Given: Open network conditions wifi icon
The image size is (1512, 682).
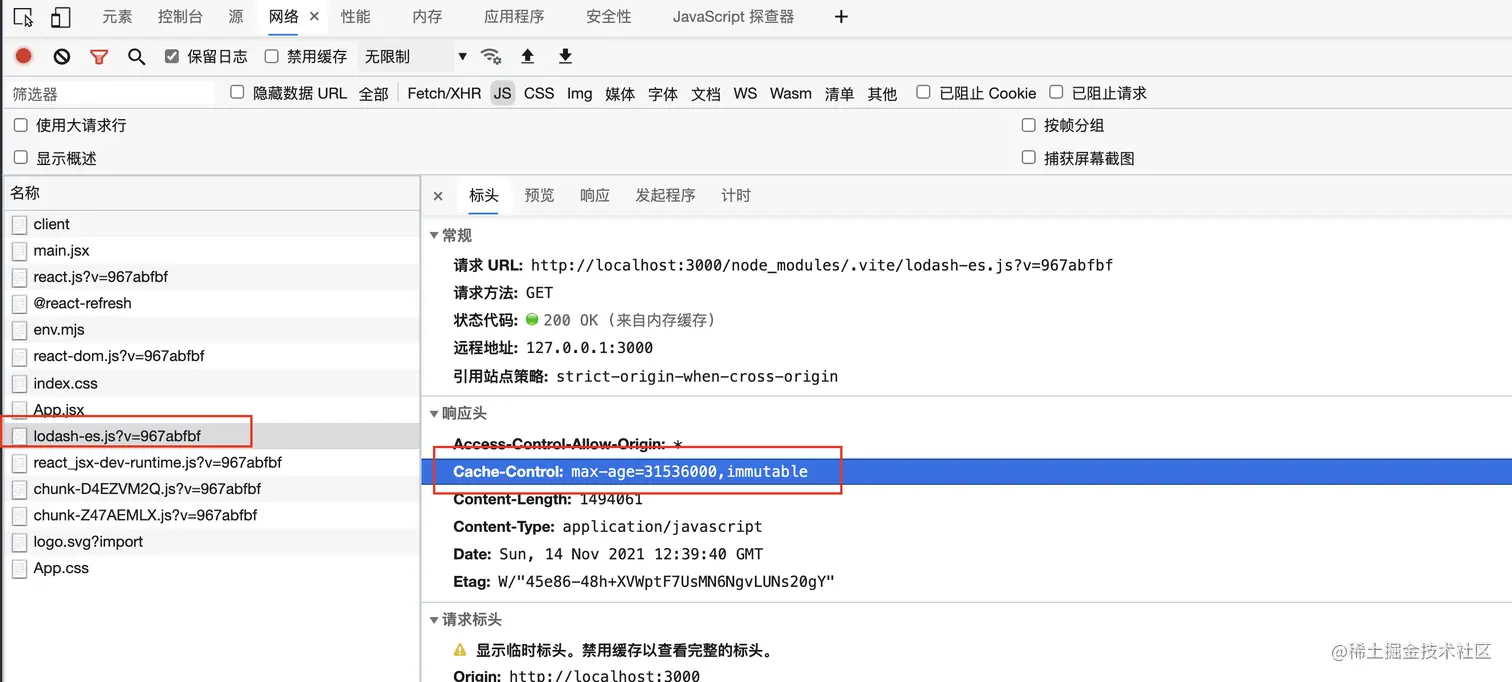Looking at the screenshot, I should click(x=490, y=56).
